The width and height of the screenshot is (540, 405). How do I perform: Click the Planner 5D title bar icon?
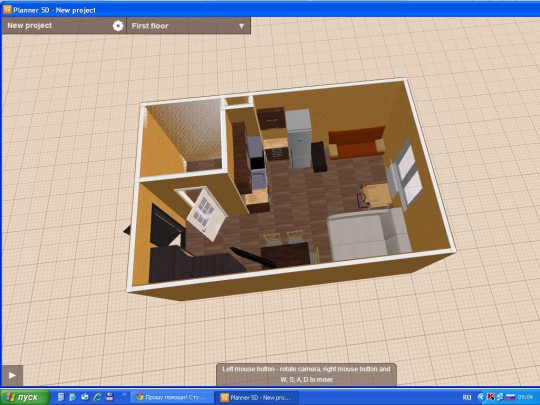[7, 10]
